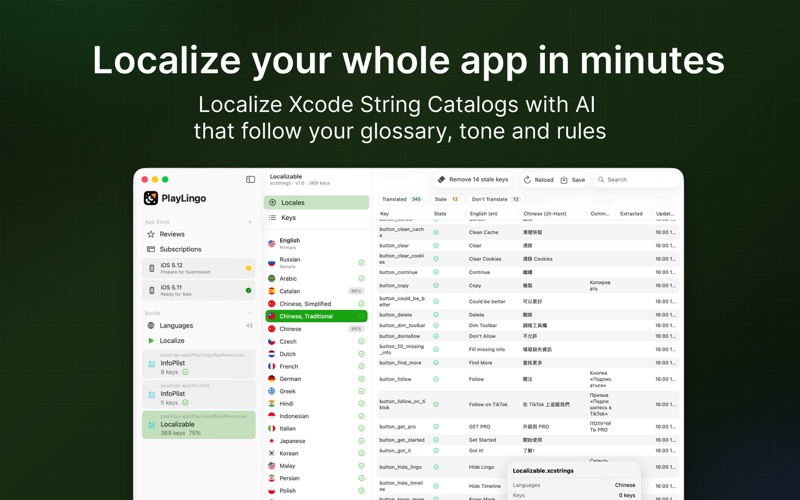This screenshot has height=500, width=800.
Task: Click the 'Follow on TikTok' cell
Action: pos(488,405)
